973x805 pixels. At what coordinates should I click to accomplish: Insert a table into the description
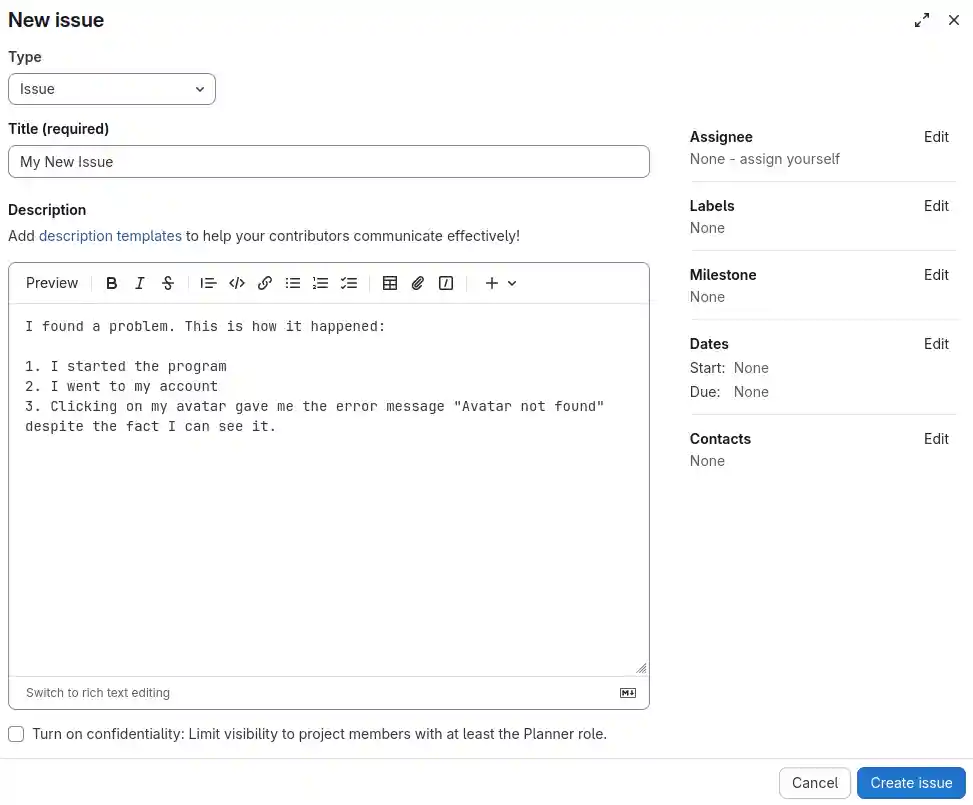[390, 283]
